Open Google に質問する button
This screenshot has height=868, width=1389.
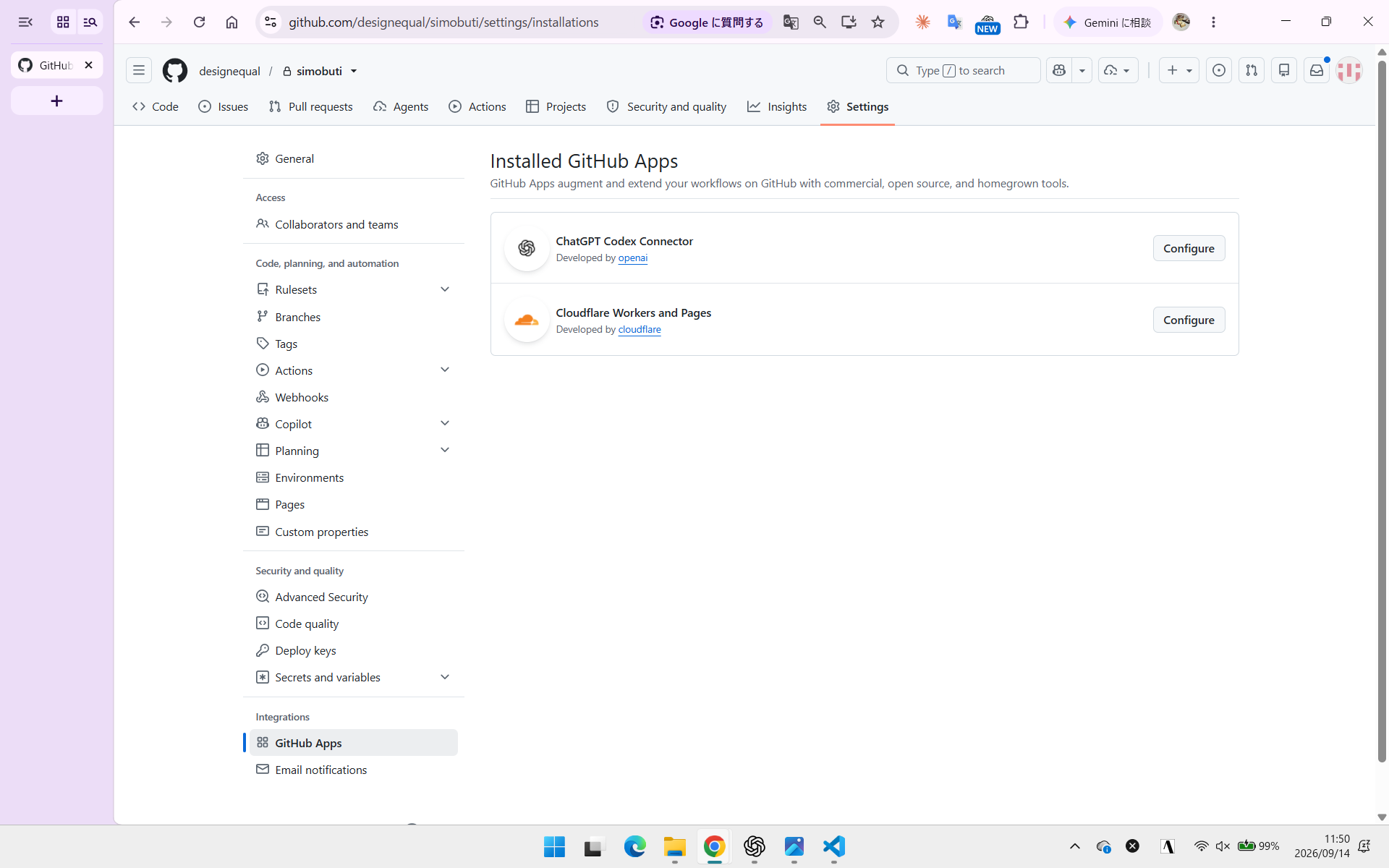[x=707, y=22]
